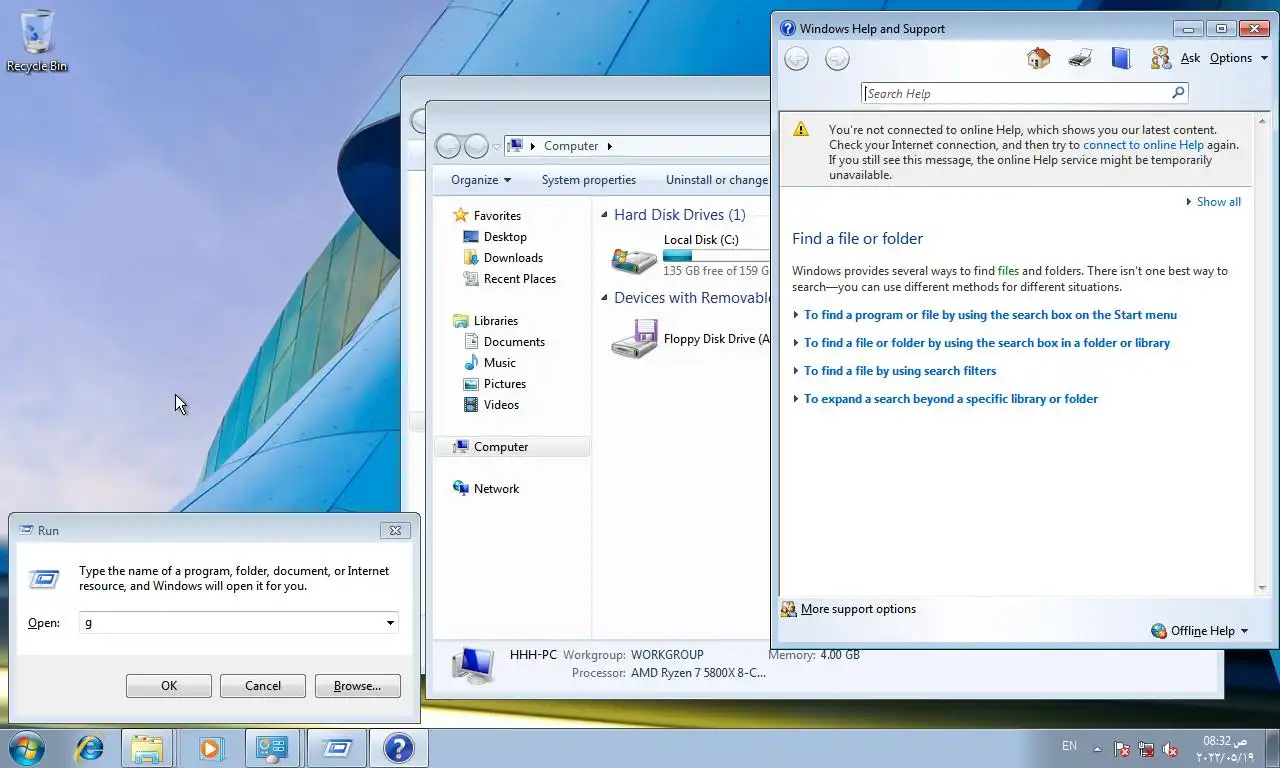
Task: Select Desktop under Favorites
Action: 505,237
